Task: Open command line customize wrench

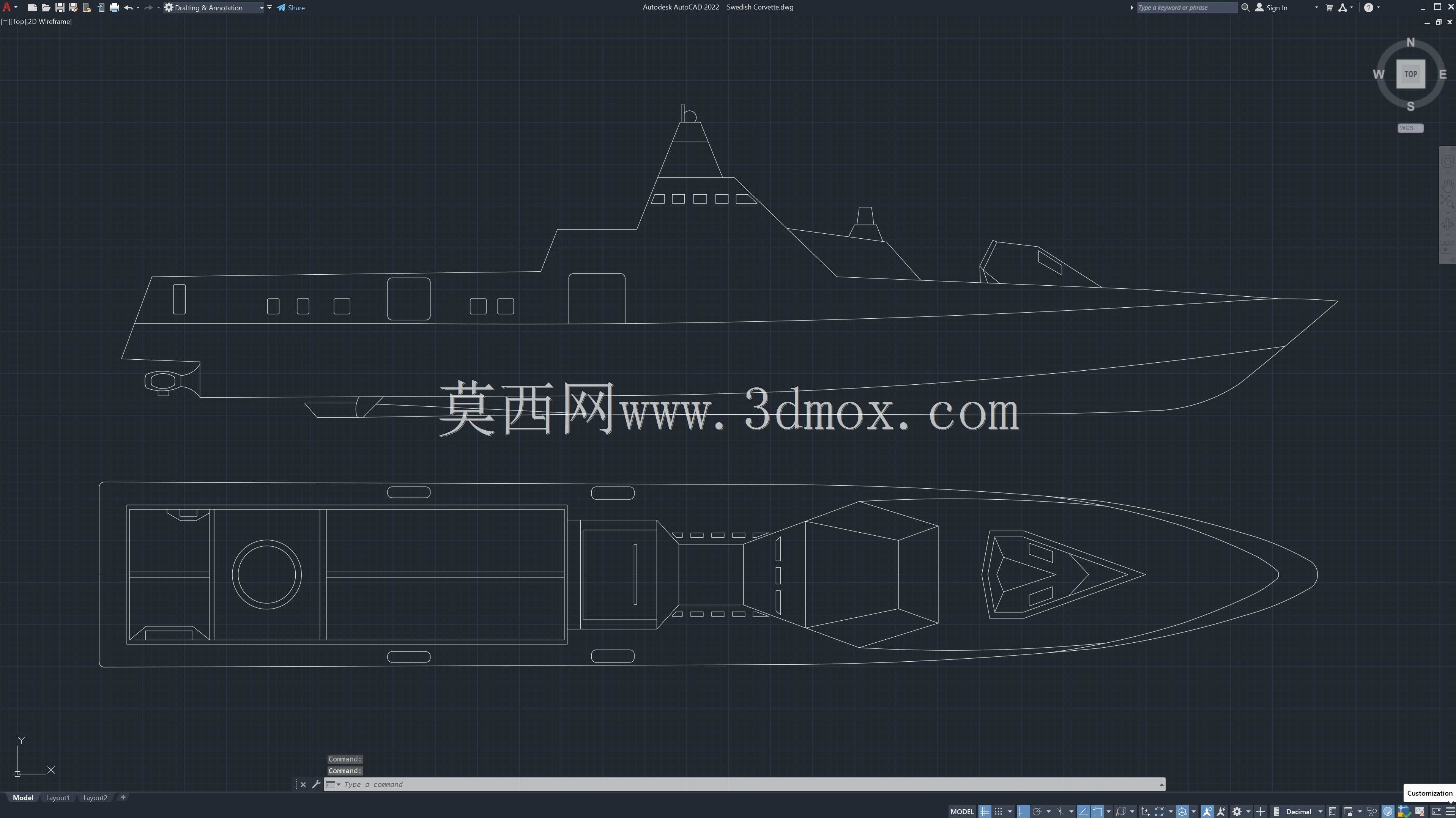Action: [316, 784]
